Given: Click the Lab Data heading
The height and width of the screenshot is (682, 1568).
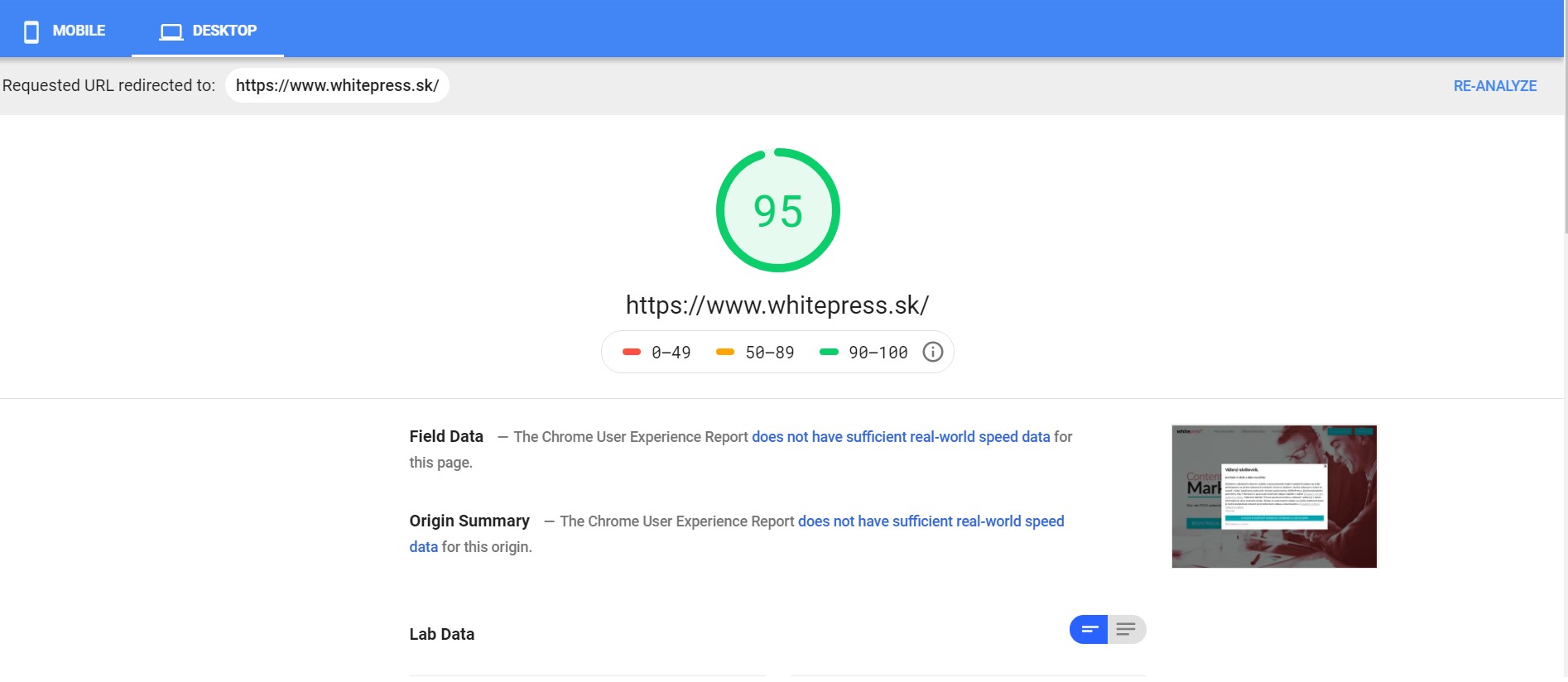Looking at the screenshot, I should (x=442, y=634).
